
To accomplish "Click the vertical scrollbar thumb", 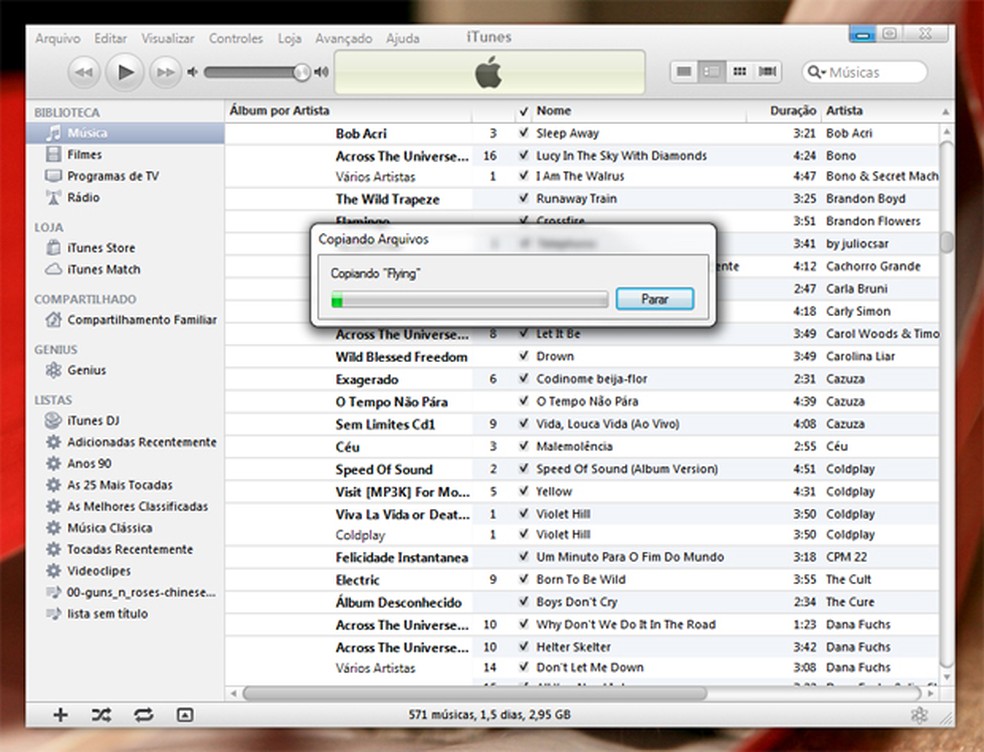I will tap(946, 242).
